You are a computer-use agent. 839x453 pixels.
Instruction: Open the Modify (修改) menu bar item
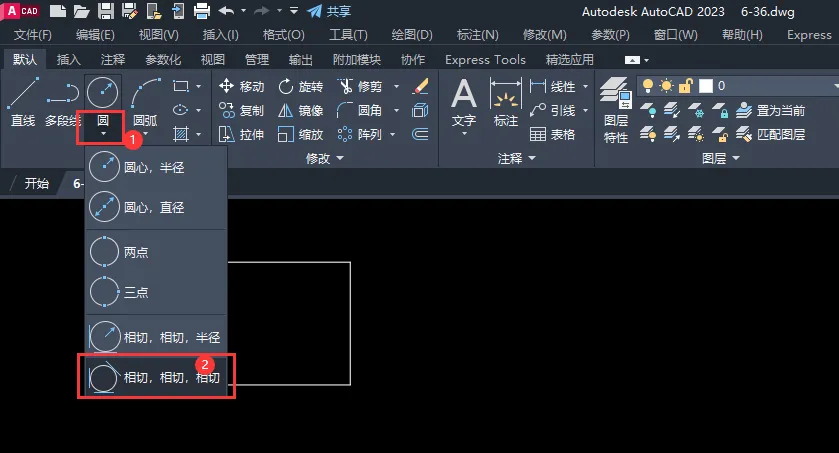pyautogui.click(x=544, y=35)
